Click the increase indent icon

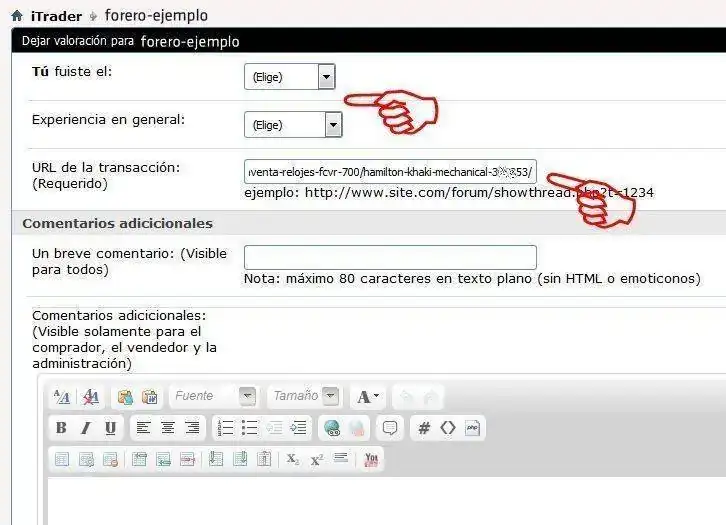click(298, 428)
